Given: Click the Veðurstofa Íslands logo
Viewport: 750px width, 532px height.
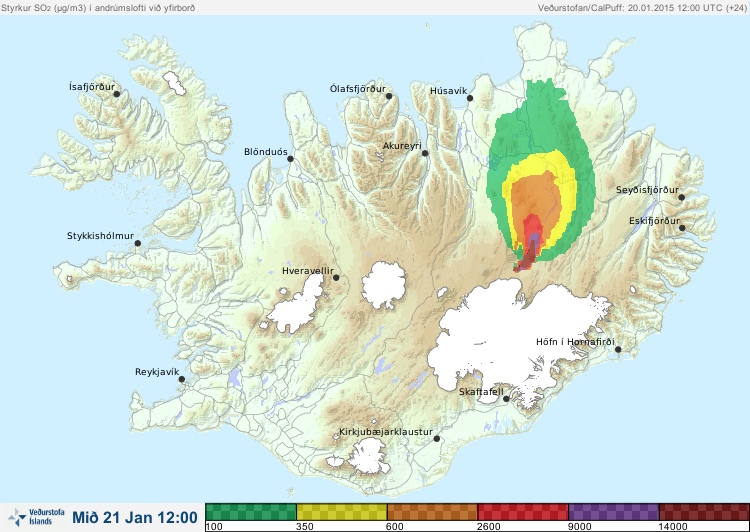Looking at the screenshot, I should click(x=36, y=517).
